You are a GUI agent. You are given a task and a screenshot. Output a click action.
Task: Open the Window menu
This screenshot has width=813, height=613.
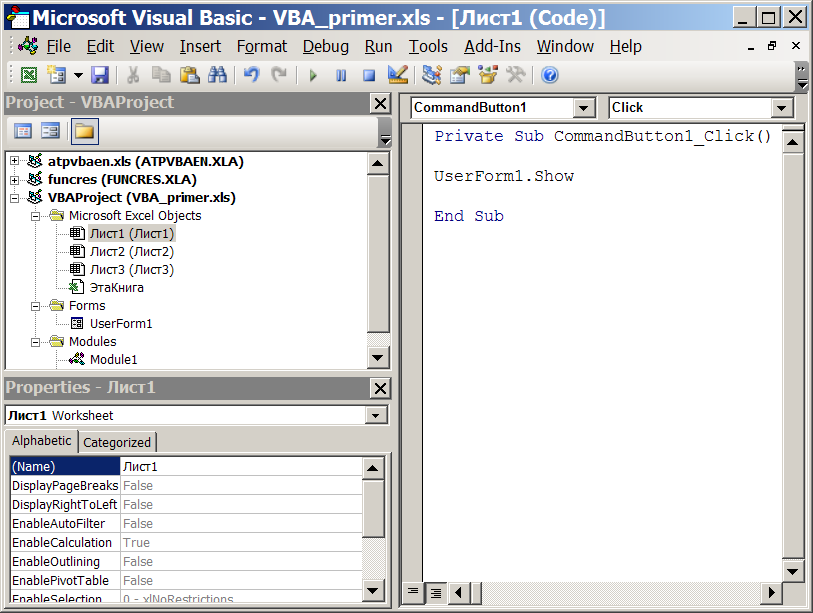pyautogui.click(x=565, y=47)
